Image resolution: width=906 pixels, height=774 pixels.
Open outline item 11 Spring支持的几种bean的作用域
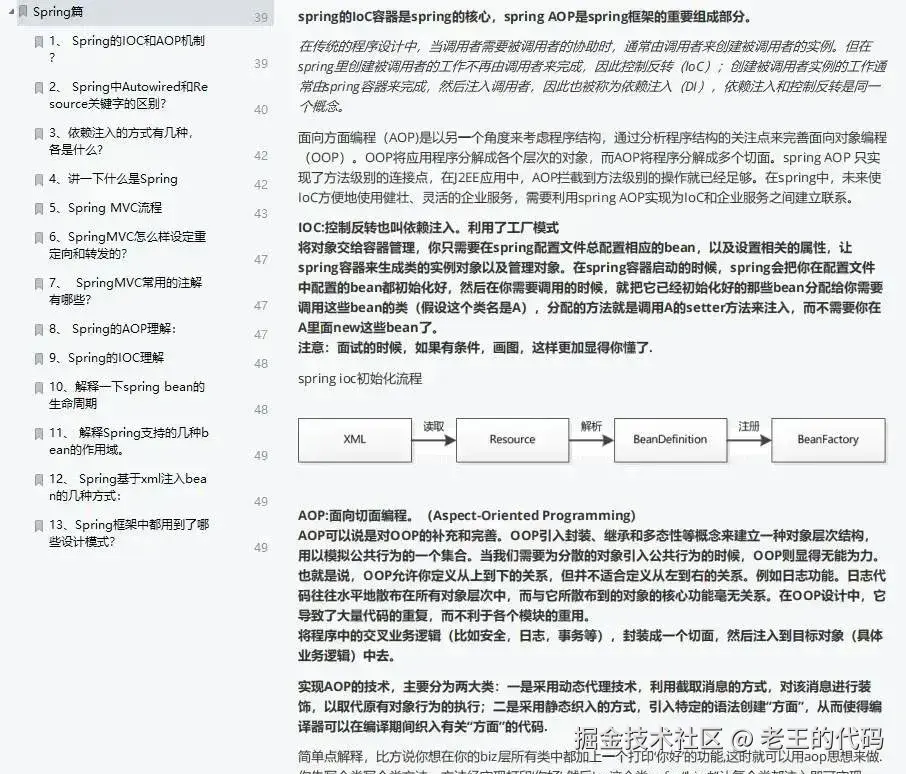(129, 441)
